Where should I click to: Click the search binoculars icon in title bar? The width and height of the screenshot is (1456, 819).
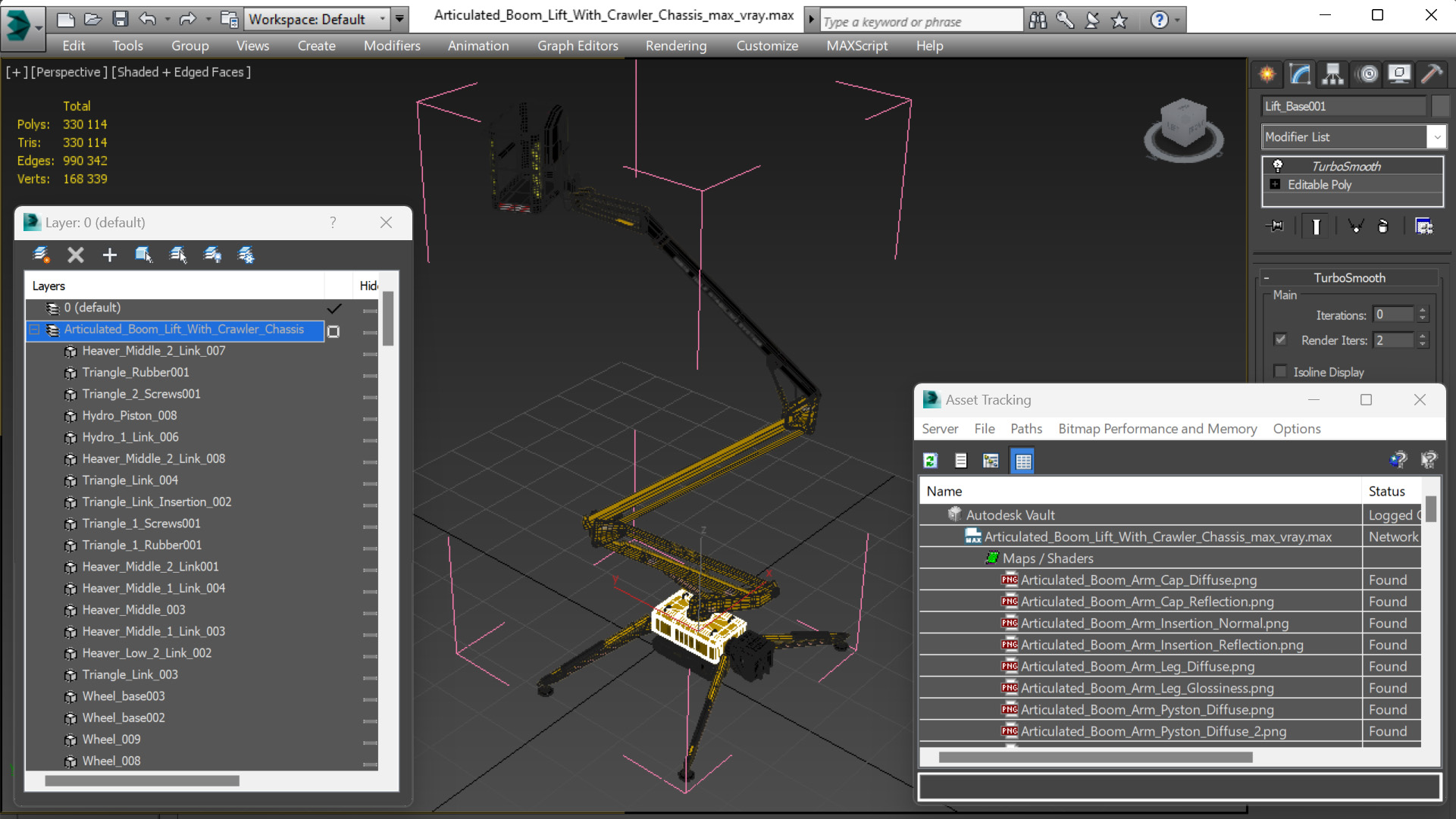click(1038, 20)
